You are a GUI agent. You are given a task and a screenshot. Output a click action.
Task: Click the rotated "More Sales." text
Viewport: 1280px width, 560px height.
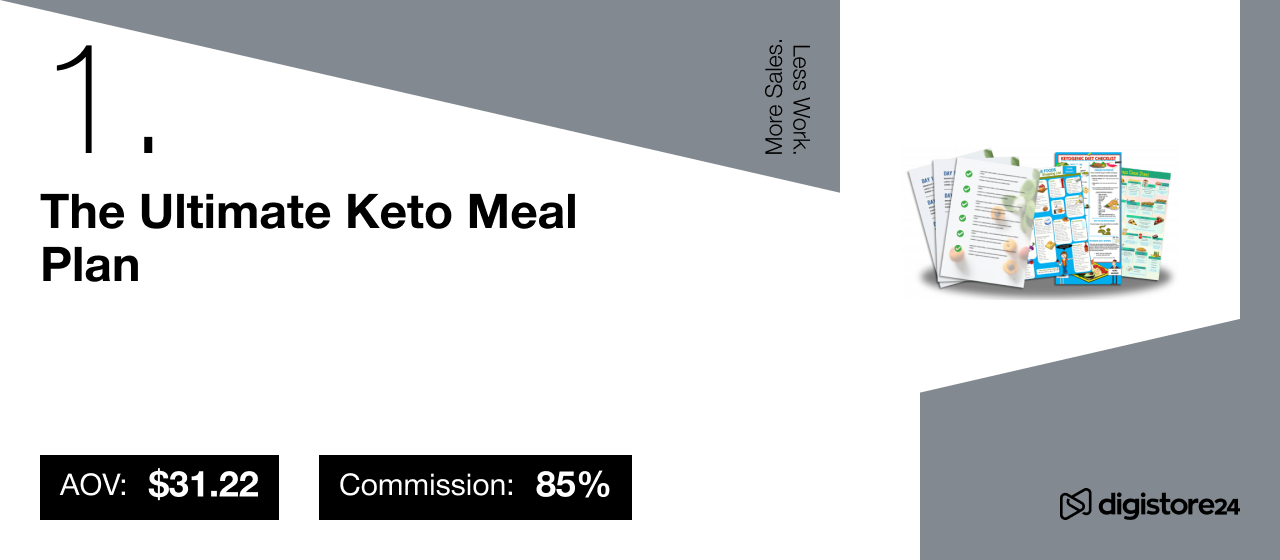[x=774, y=99]
